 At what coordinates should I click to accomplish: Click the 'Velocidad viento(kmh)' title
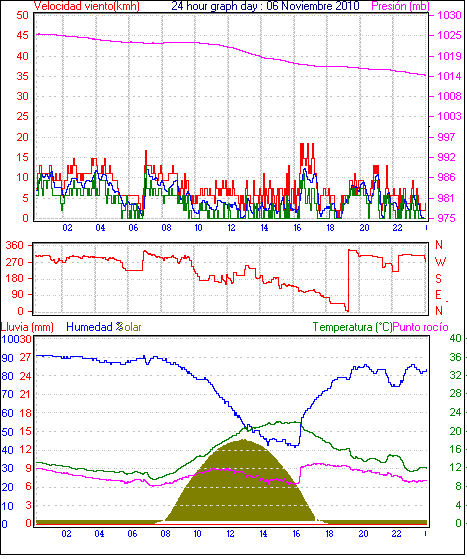(87, 6)
